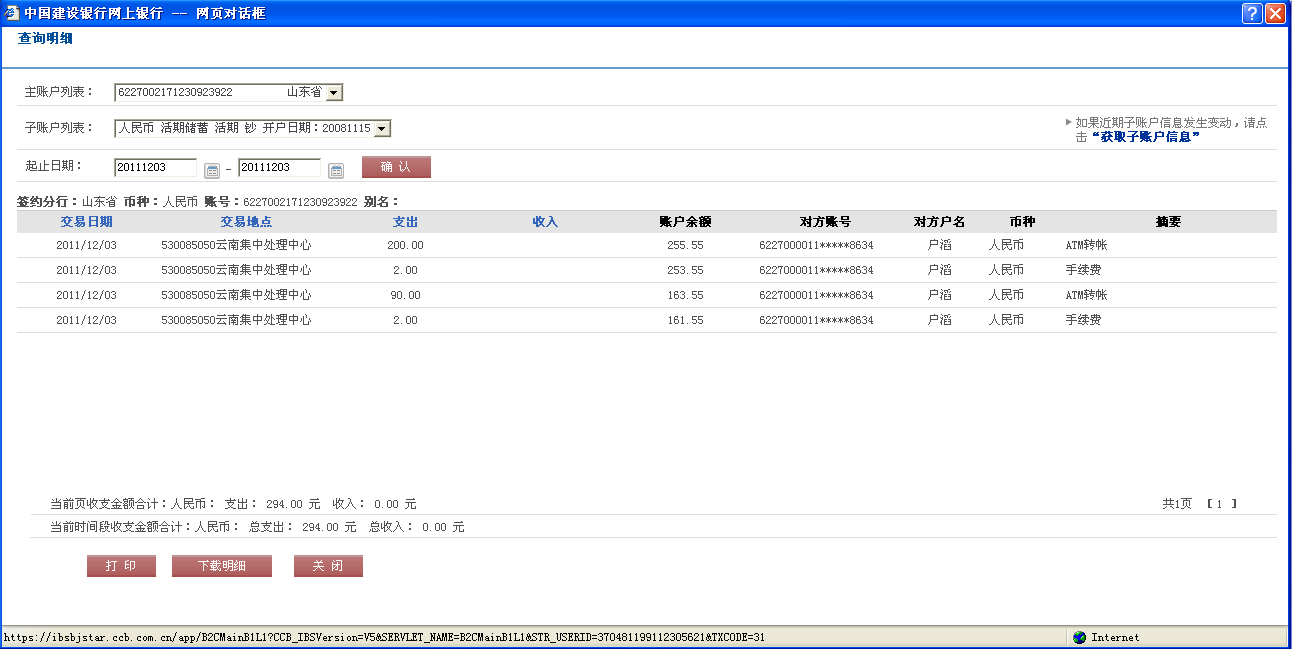
Task: Click the help question mark icon
Action: click(x=1252, y=13)
